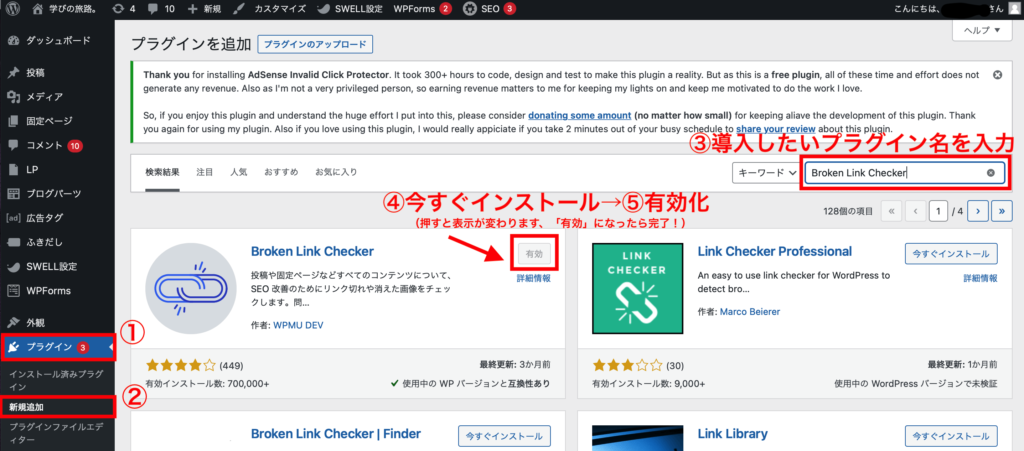
Task: Open author link Marco Beierer
Action: click(750, 312)
